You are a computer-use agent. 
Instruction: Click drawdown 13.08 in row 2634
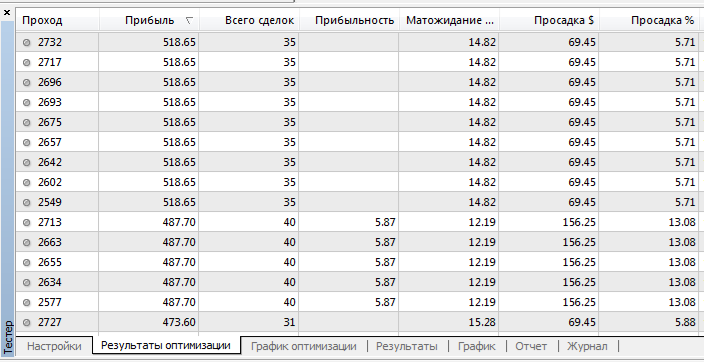point(682,282)
